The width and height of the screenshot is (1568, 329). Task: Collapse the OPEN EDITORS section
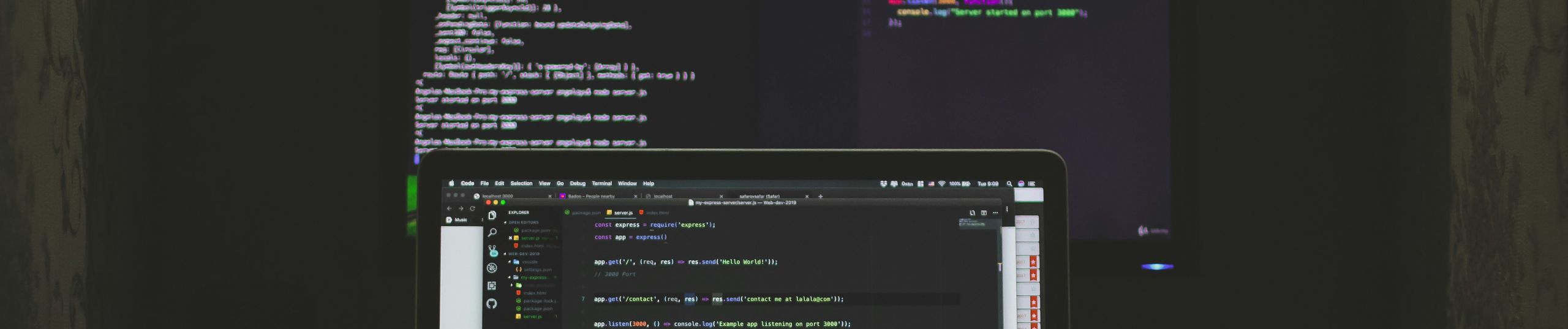coord(505,222)
